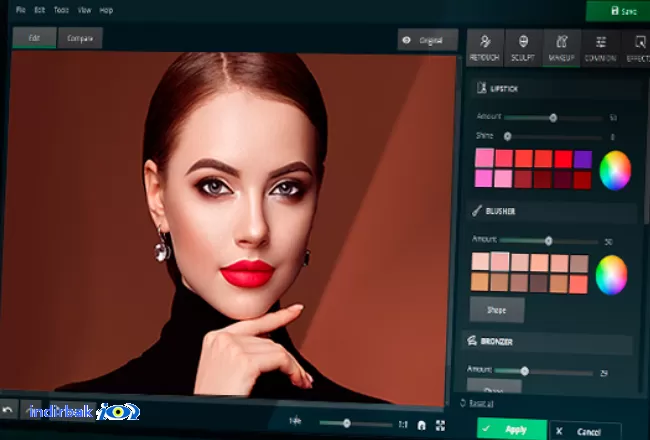The image size is (650, 440).
Task: Collapse the Blusher section header
Action: point(552,212)
